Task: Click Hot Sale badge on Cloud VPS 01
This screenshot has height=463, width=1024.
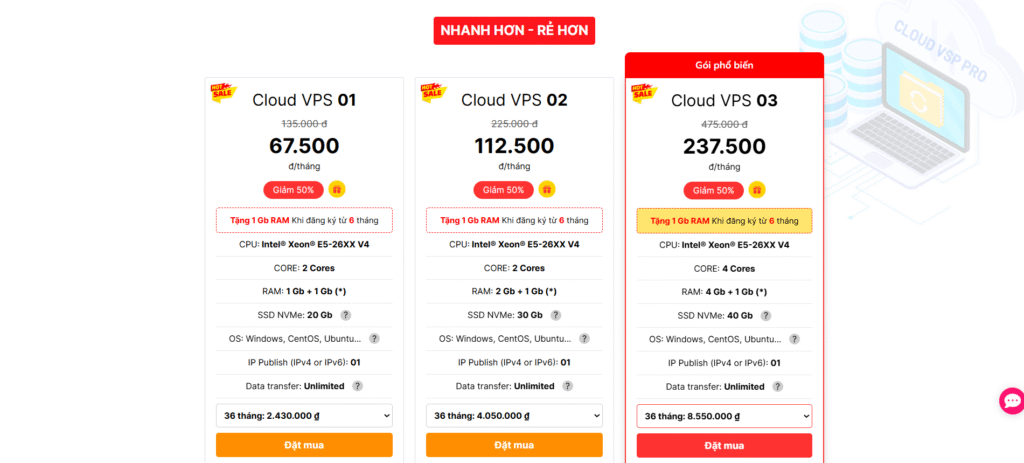Action: tap(222, 92)
